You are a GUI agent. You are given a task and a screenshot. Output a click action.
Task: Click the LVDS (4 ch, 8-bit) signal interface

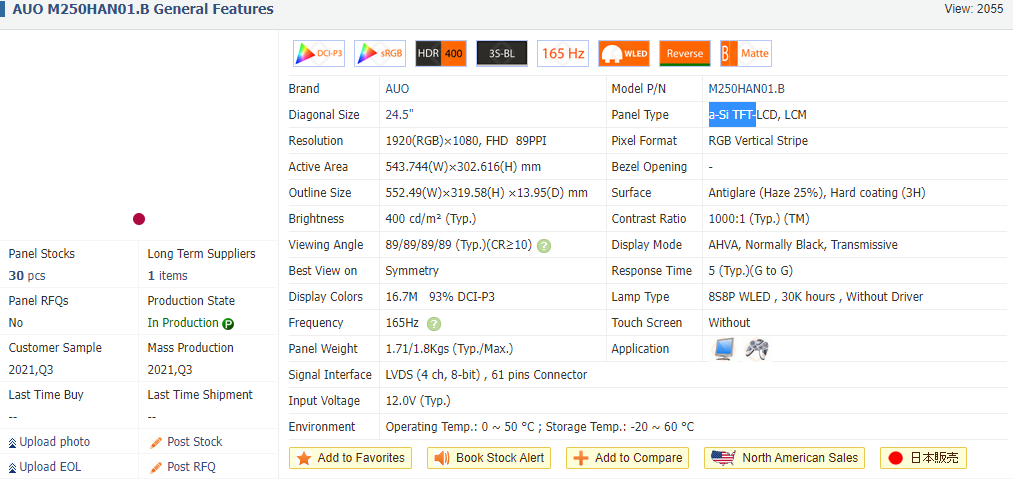(486, 375)
